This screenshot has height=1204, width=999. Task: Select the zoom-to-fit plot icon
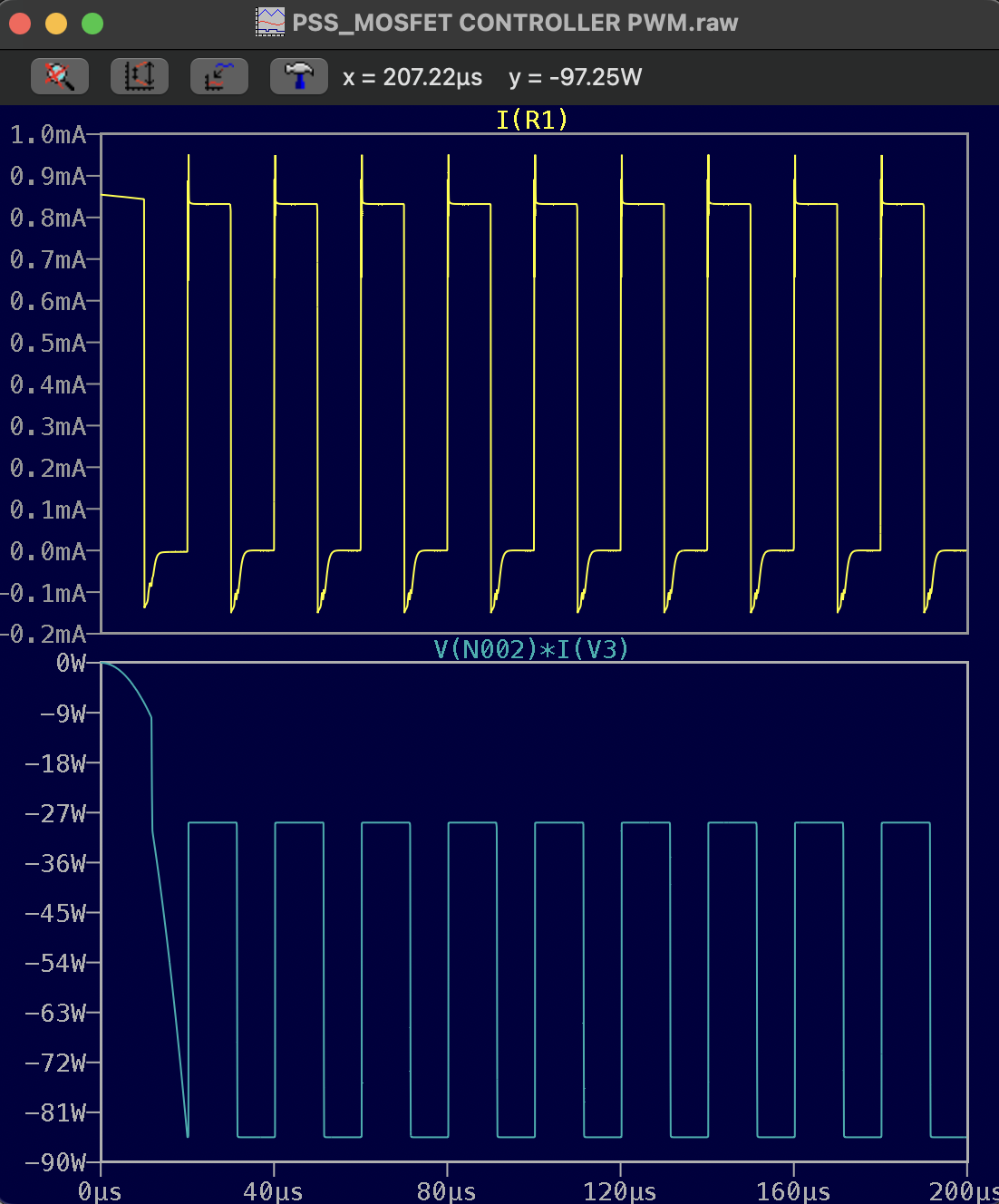point(218,76)
